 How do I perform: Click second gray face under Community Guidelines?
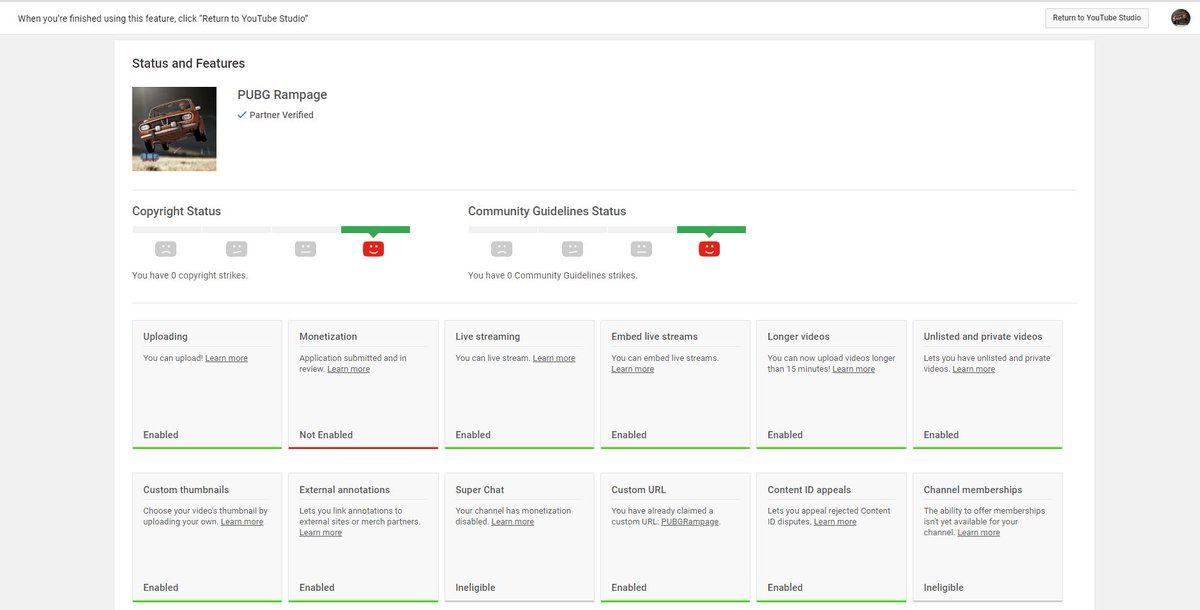tap(572, 249)
